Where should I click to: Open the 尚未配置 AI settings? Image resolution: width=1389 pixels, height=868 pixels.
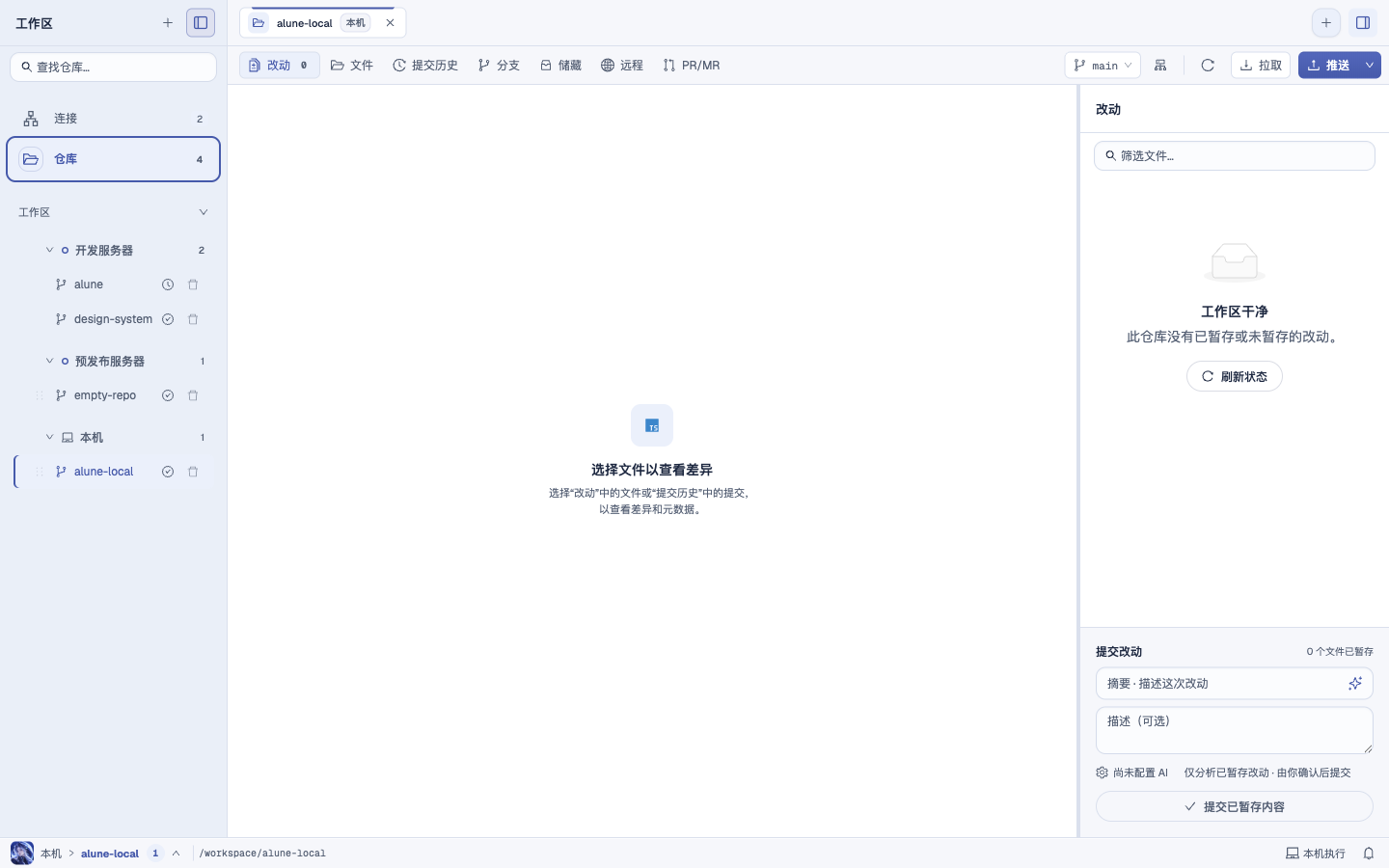pos(1131,773)
